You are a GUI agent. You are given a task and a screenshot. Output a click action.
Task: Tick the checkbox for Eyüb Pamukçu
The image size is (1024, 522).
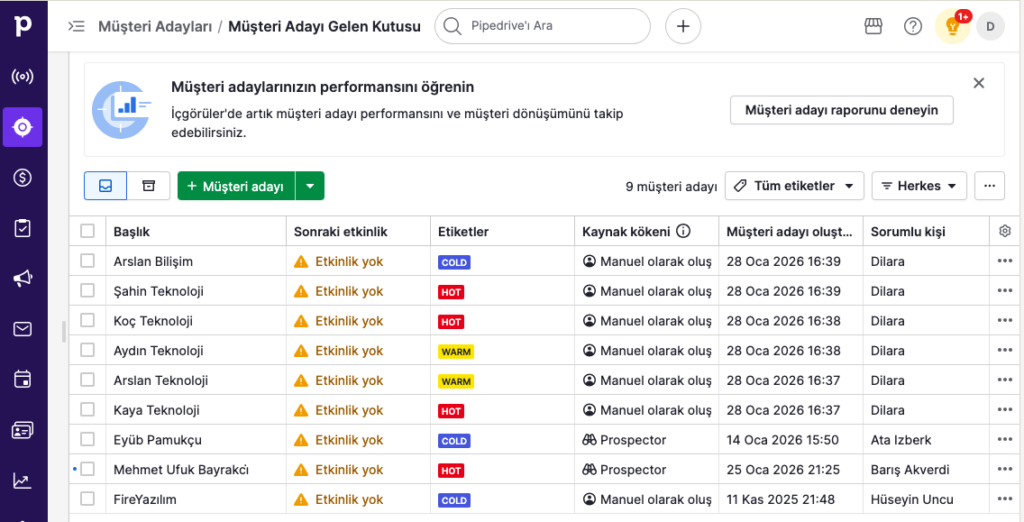(x=88, y=440)
